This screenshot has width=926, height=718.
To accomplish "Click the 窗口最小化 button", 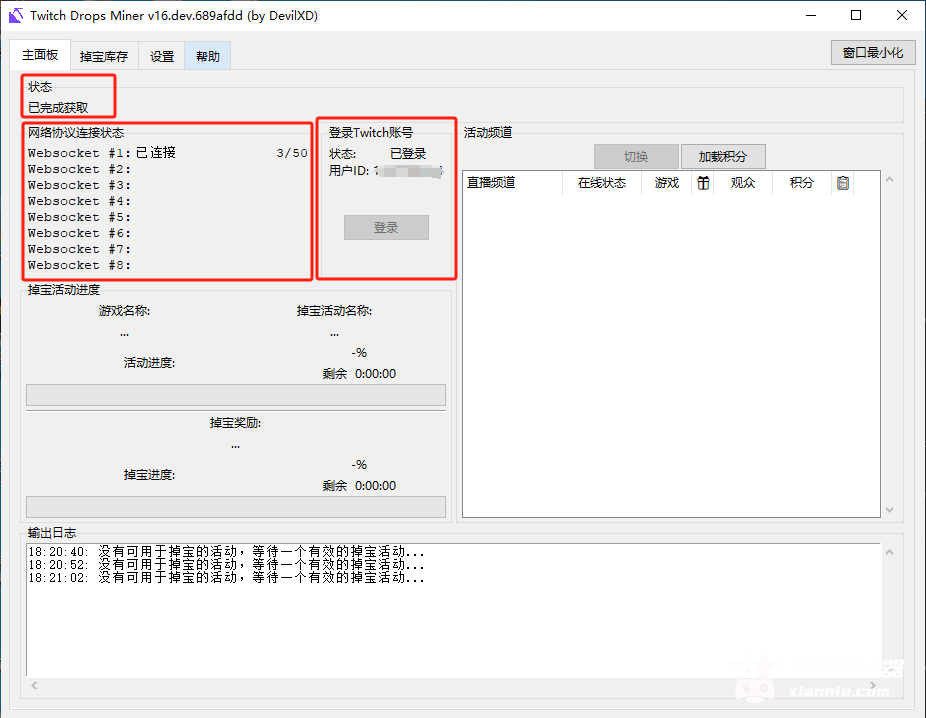I will (873, 53).
